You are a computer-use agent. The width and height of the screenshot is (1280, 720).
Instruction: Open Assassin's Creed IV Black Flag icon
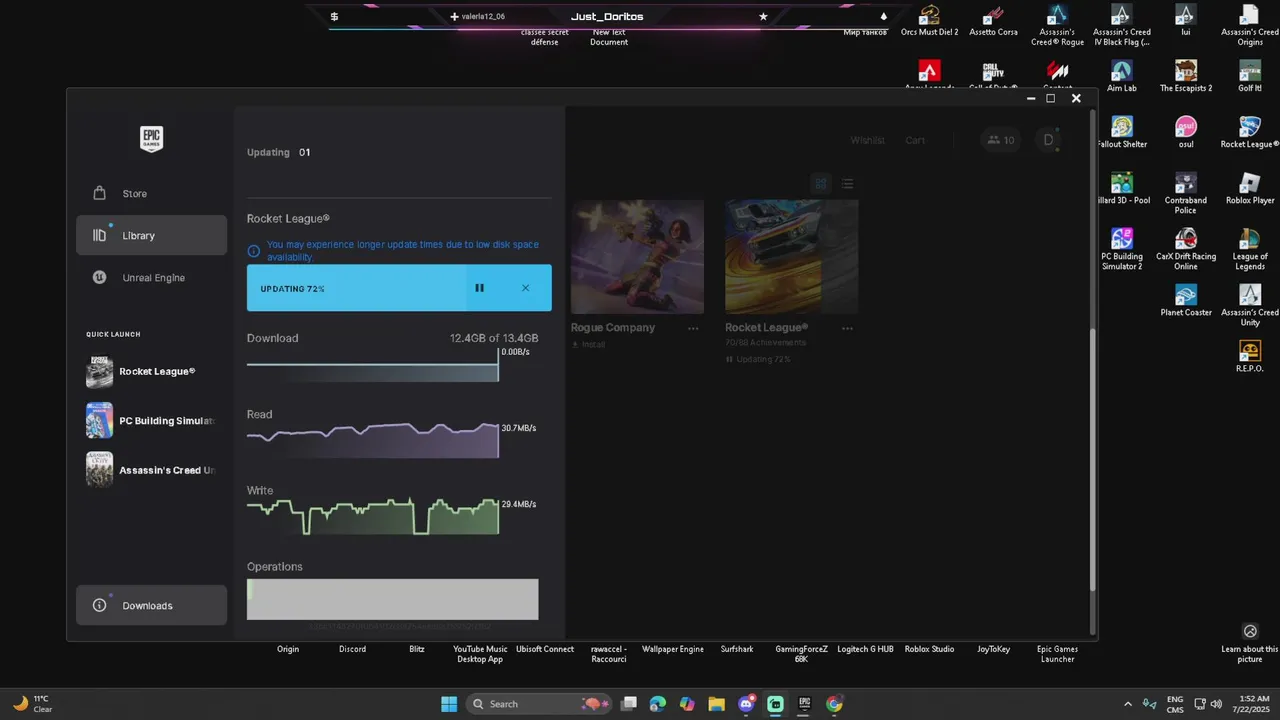pyautogui.click(x=1121, y=25)
